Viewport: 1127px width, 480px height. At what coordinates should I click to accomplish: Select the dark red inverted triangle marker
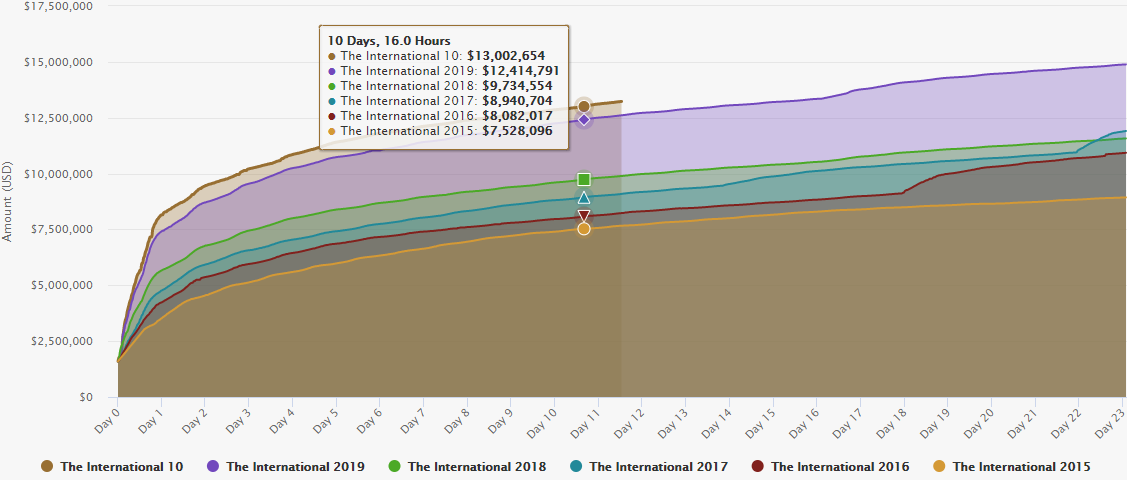tap(584, 216)
